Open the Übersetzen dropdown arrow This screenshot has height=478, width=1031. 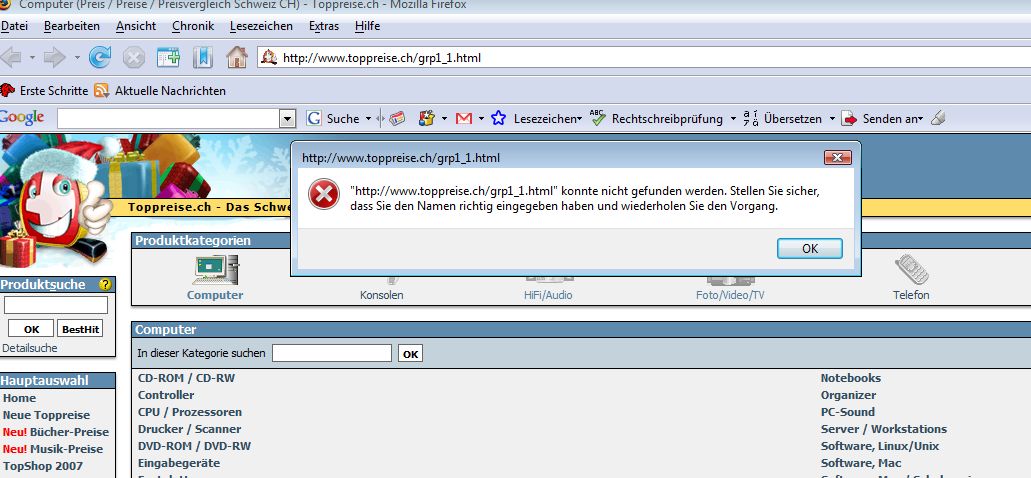[832, 118]
